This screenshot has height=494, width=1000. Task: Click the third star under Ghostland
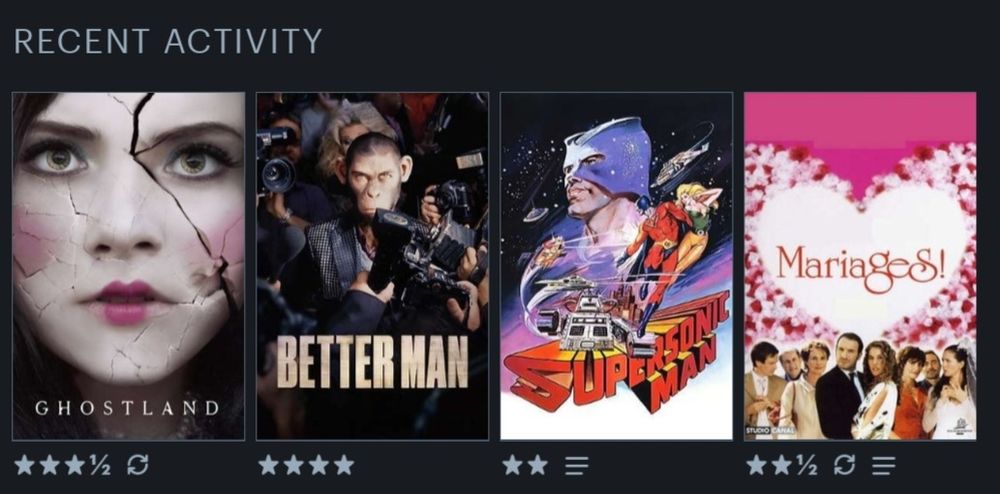[75, 465]
